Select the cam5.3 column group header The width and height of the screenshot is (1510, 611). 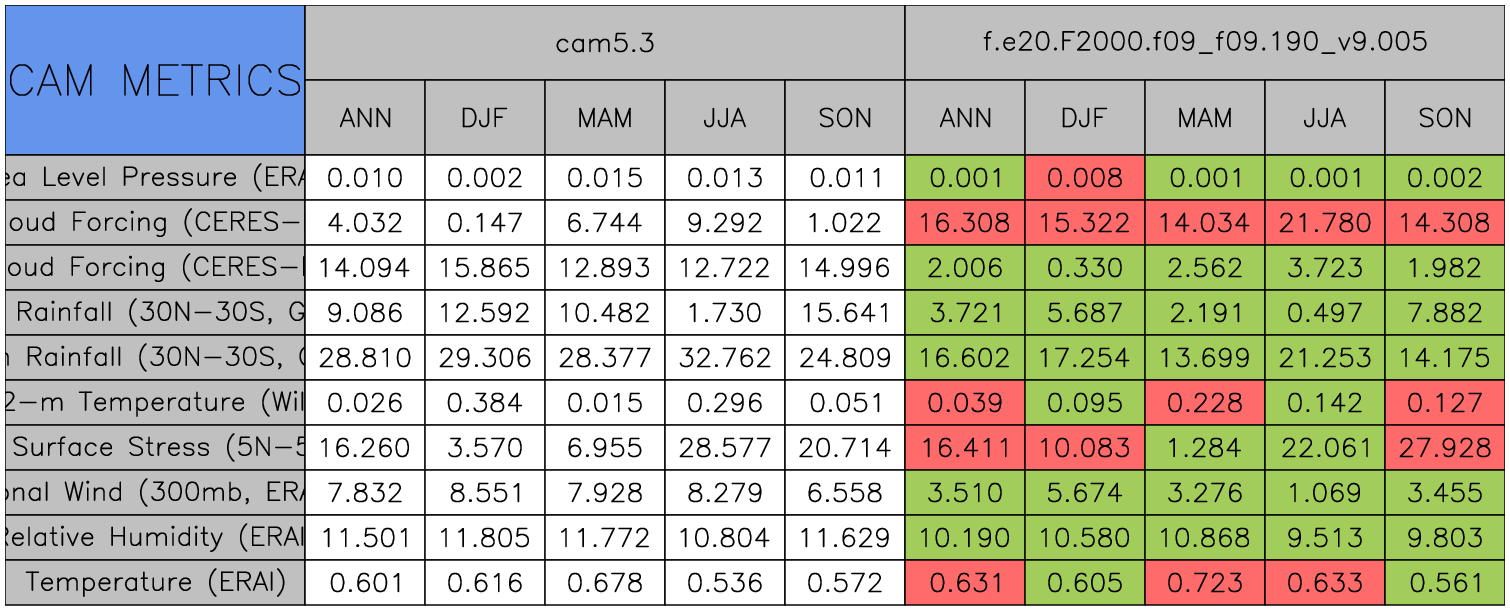pyautogui.click(x=605, y=43)
